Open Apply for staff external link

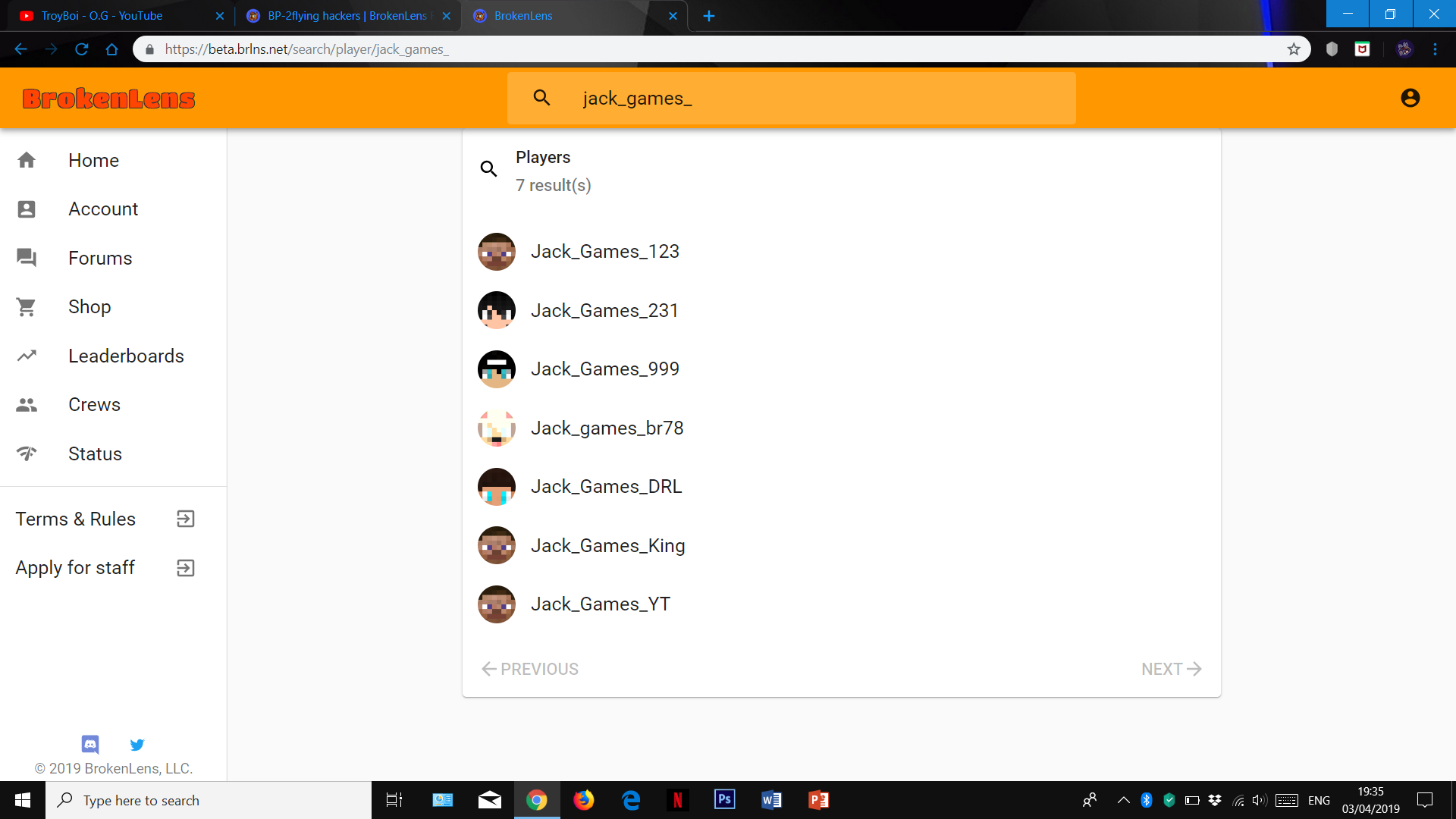tap(106, 568)
